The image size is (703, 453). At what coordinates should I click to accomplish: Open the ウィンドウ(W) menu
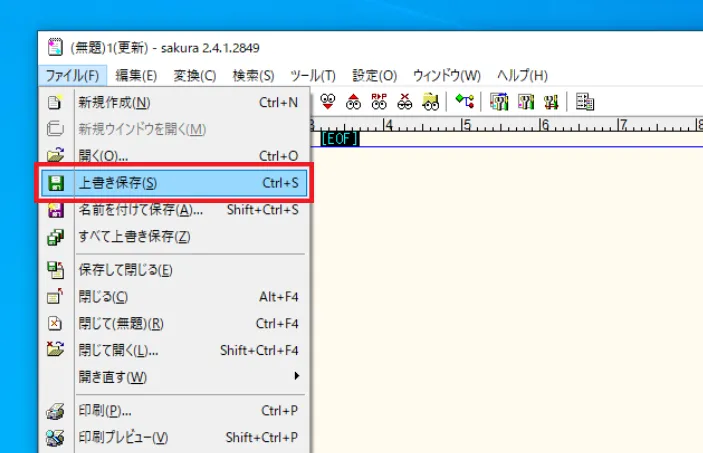click(447, 75)
